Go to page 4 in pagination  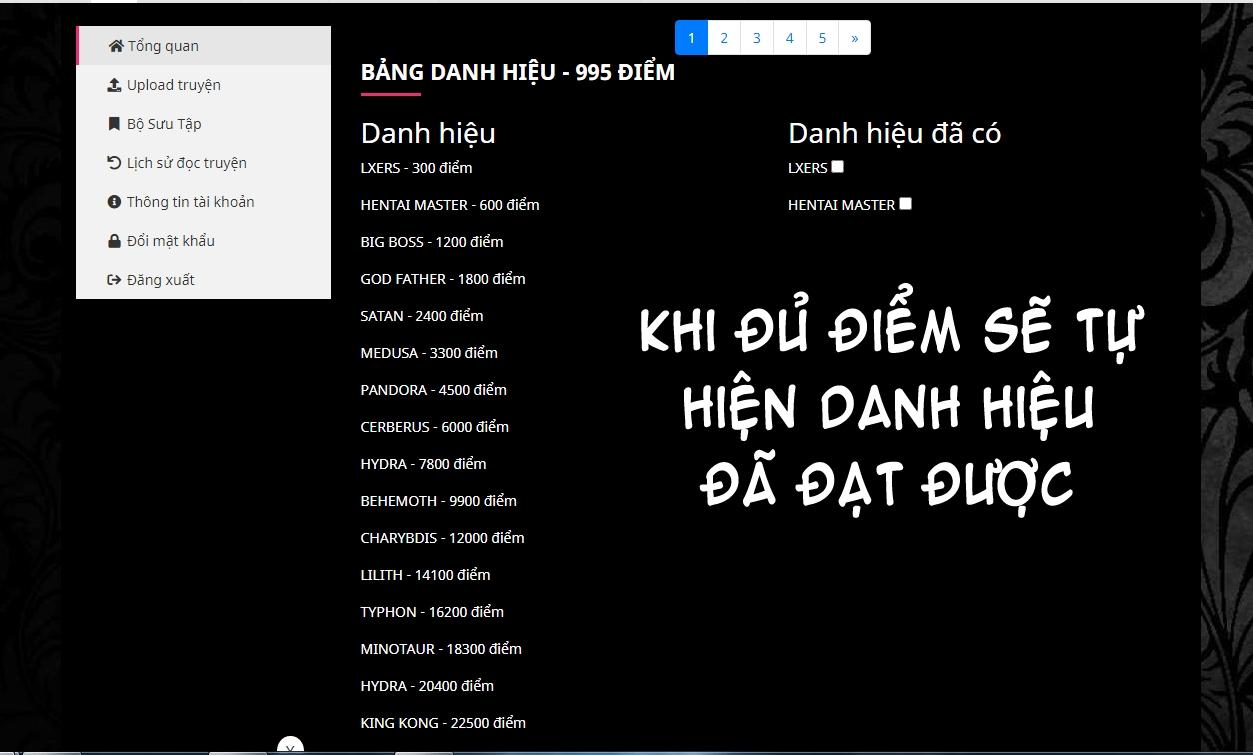[x=789, y=38]
